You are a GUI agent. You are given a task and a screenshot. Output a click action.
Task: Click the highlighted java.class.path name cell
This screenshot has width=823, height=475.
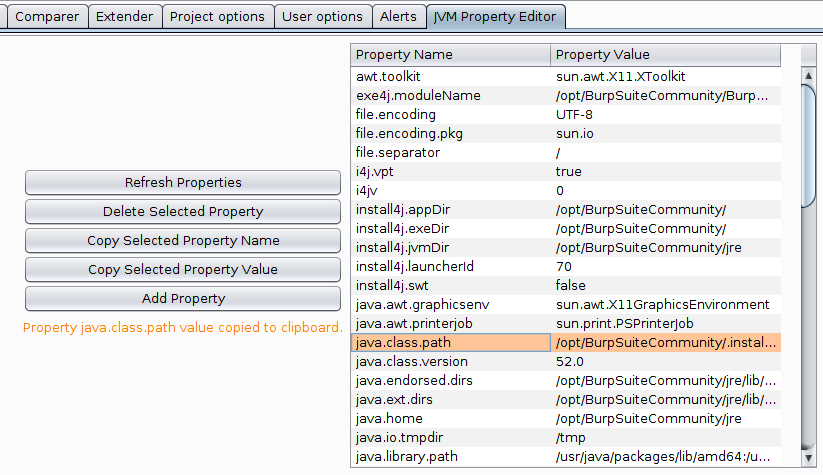[x=450, y=342]
